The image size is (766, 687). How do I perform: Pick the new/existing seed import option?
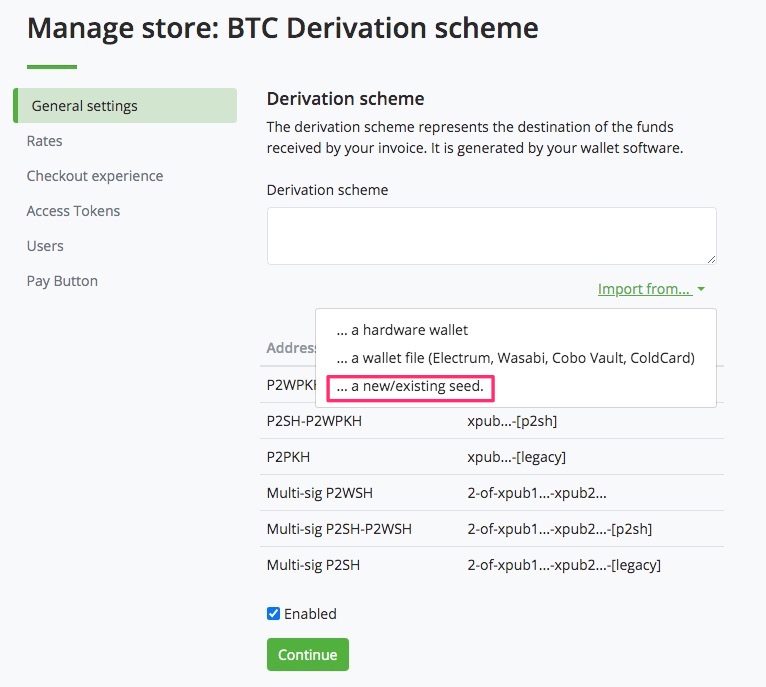click(x=410, y=386)
